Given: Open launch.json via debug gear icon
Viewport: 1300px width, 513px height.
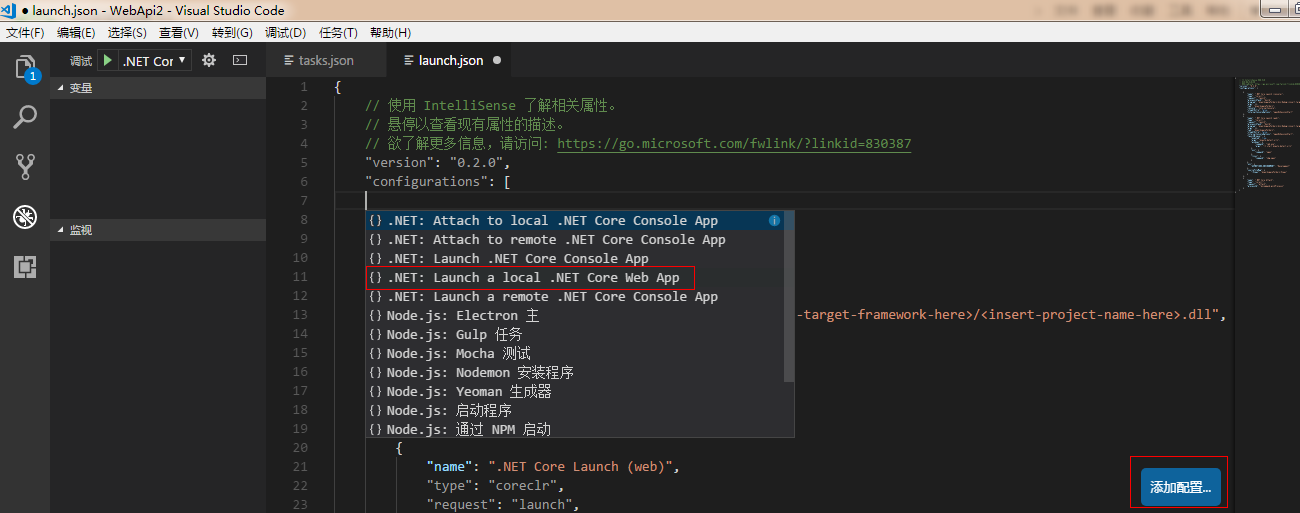Looking at the screenshot, I should pos(209,60).
